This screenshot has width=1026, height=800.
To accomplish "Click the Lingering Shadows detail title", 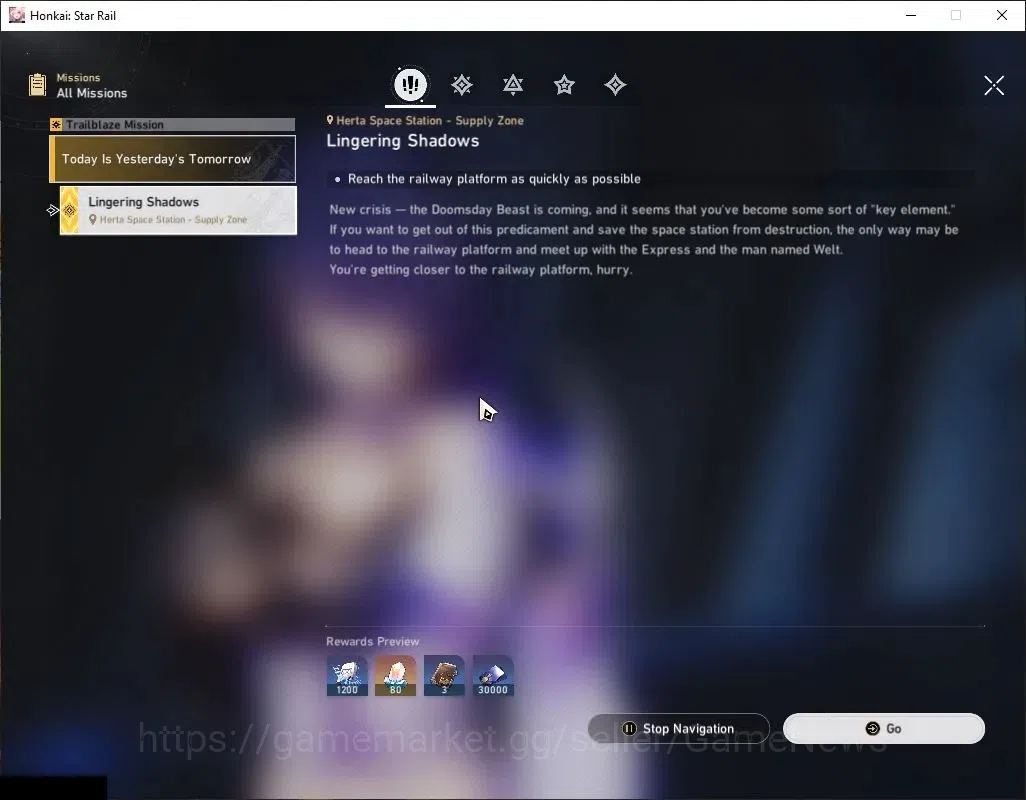I will [x=402, y=141].
